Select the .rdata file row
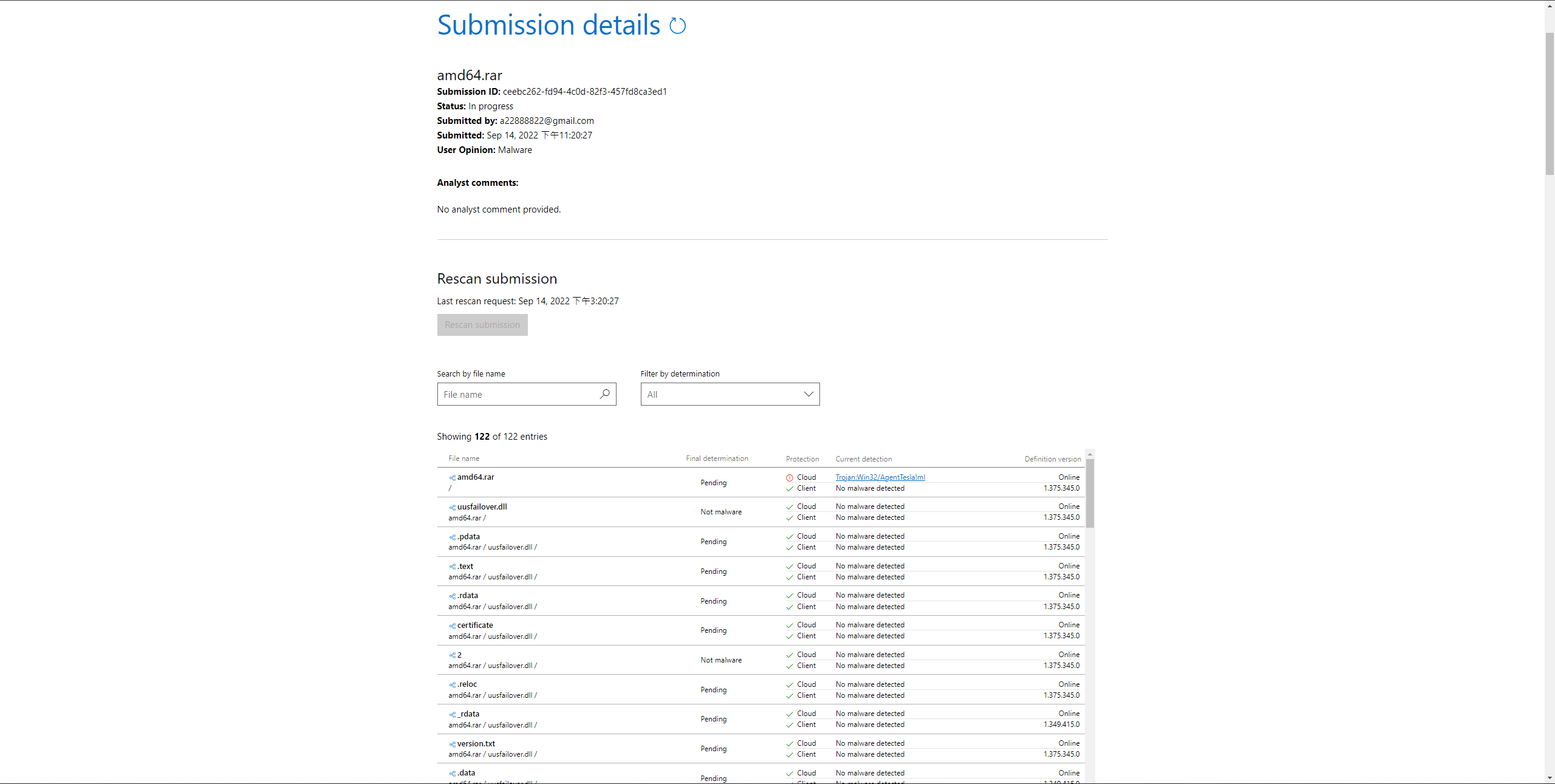Viewport: 1555px width, 784px height. coord(607,601)
